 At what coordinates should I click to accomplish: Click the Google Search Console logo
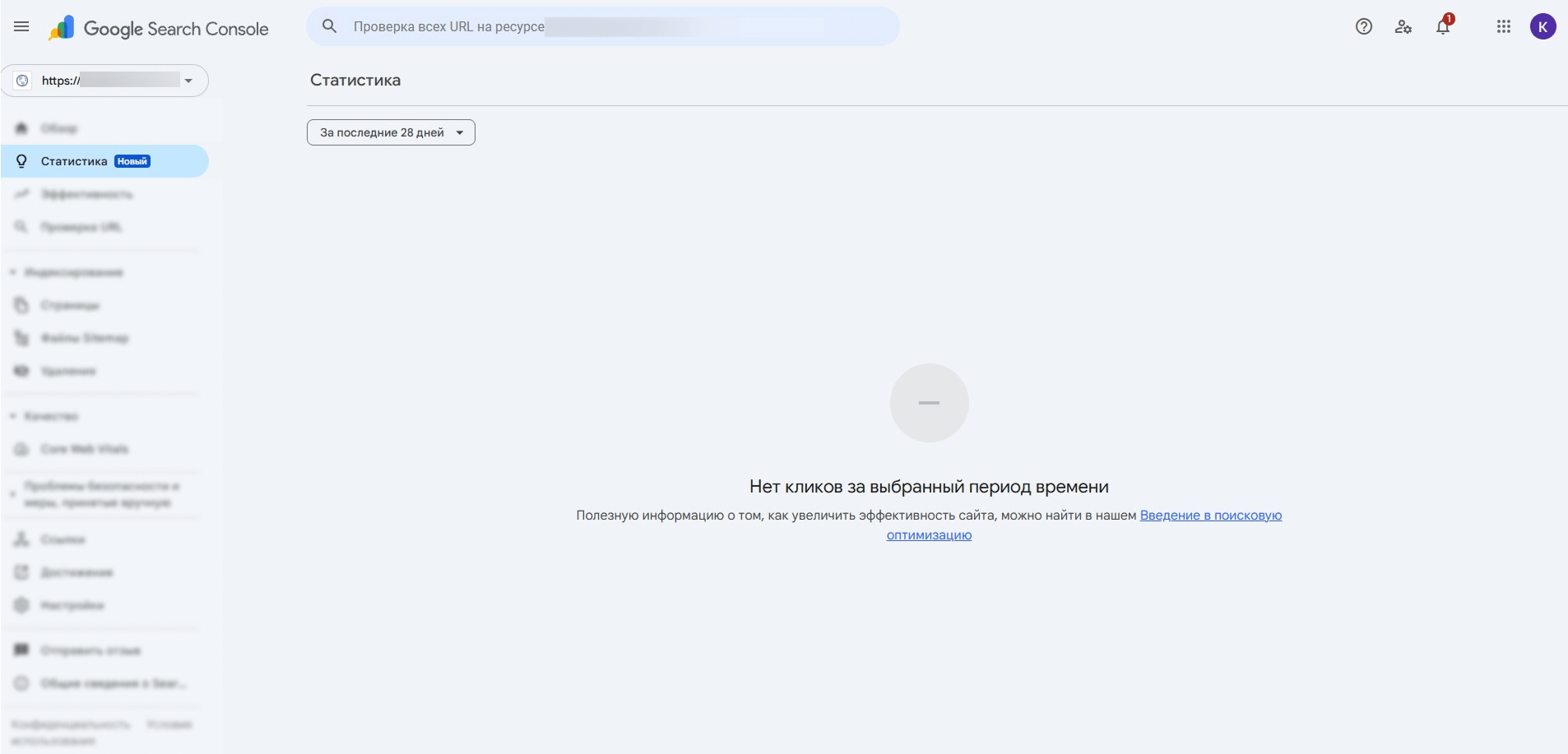pyautogui.click(x=159, y=28)
